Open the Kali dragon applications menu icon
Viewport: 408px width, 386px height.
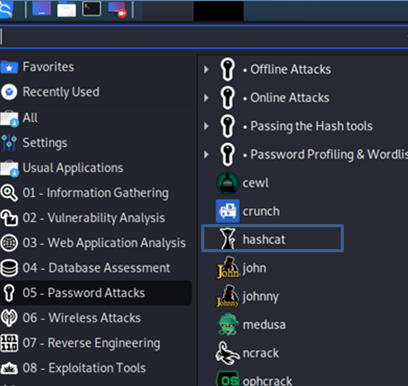pyautogui.click(x=6, y=9)
